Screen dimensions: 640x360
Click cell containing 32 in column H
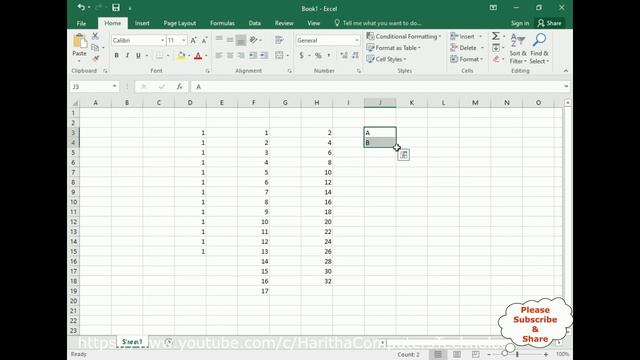(317, 281)
